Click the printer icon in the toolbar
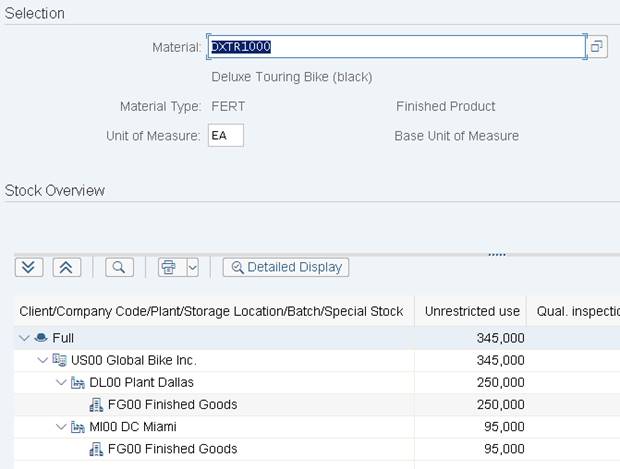 [169, 267]
